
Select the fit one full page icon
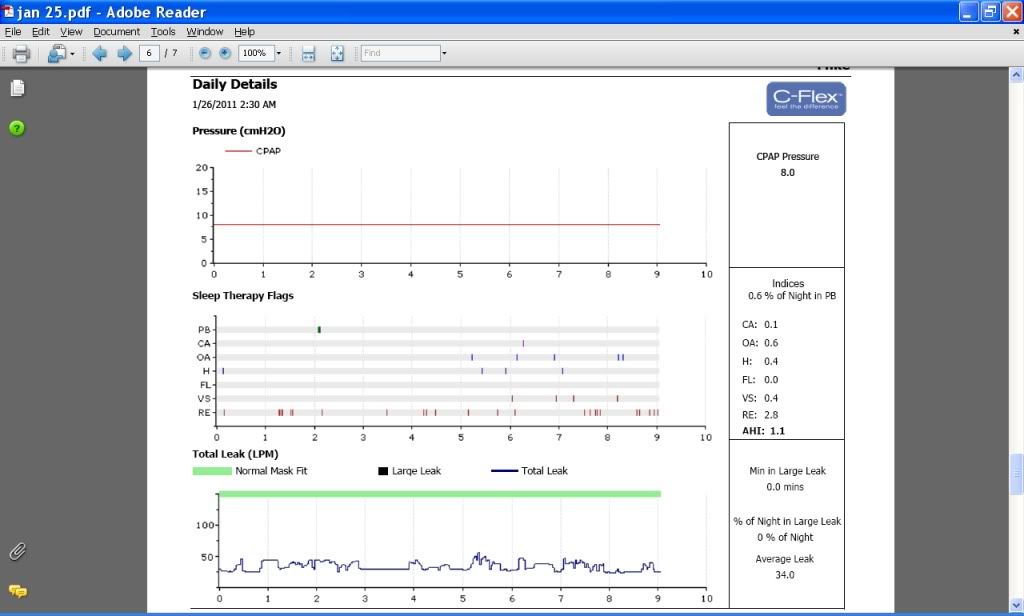pyautogui.click(x=337, y=53)
